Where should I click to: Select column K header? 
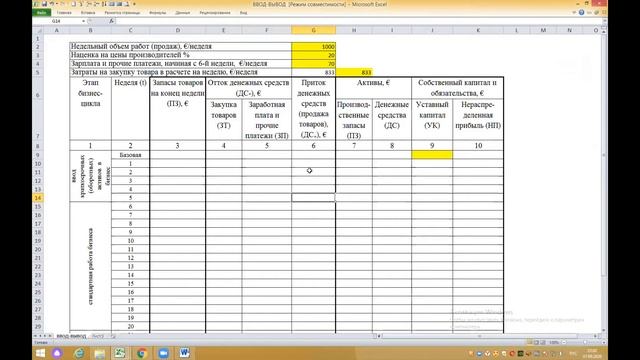[478, 30]
